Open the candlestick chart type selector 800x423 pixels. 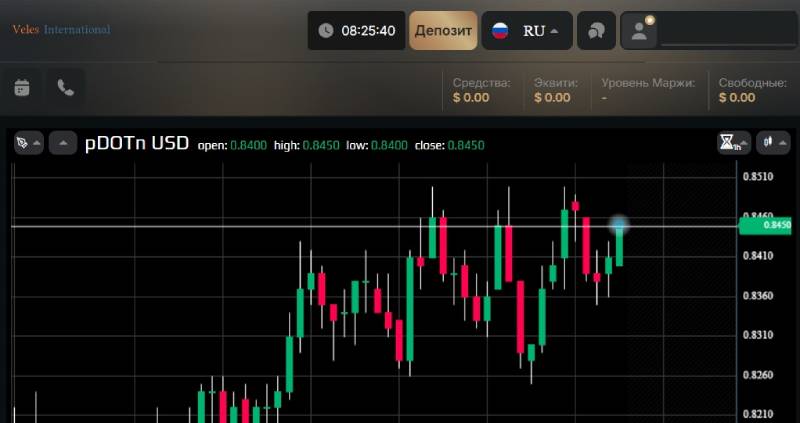pyautogui.click(x=767, y=142)
